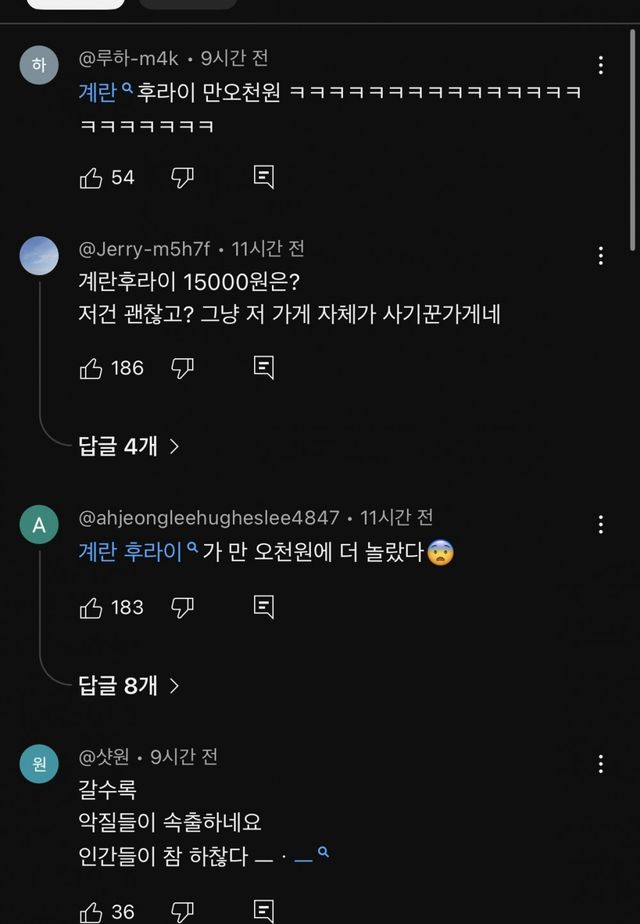Like the comment with 183 likes
The width and height of the screenshot is (640, 924).
[91, 607]
